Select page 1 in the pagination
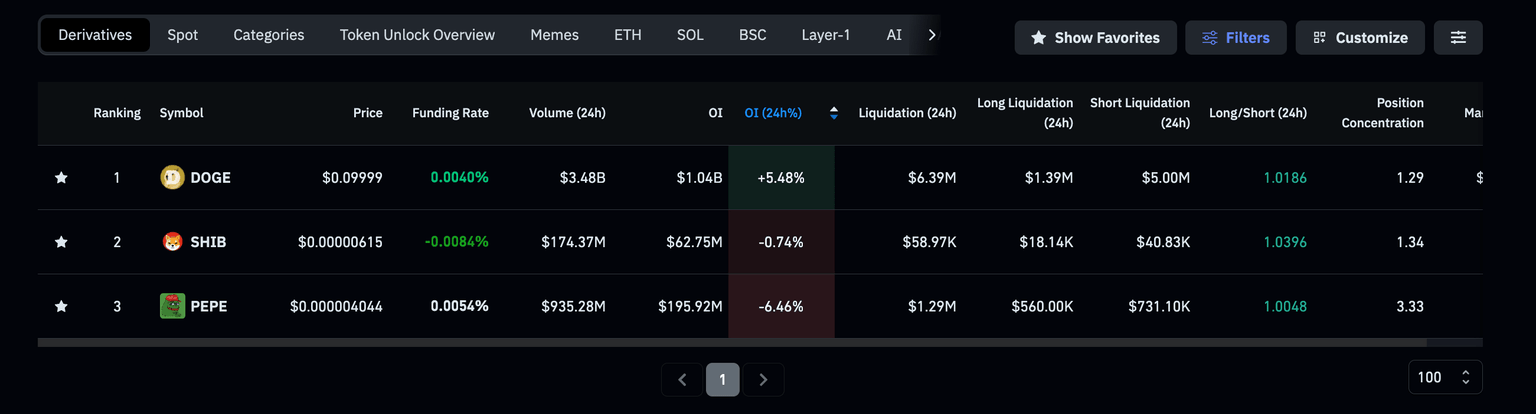Image resolution: width=1536 pixels, height=414 pixels. (722, 380)
